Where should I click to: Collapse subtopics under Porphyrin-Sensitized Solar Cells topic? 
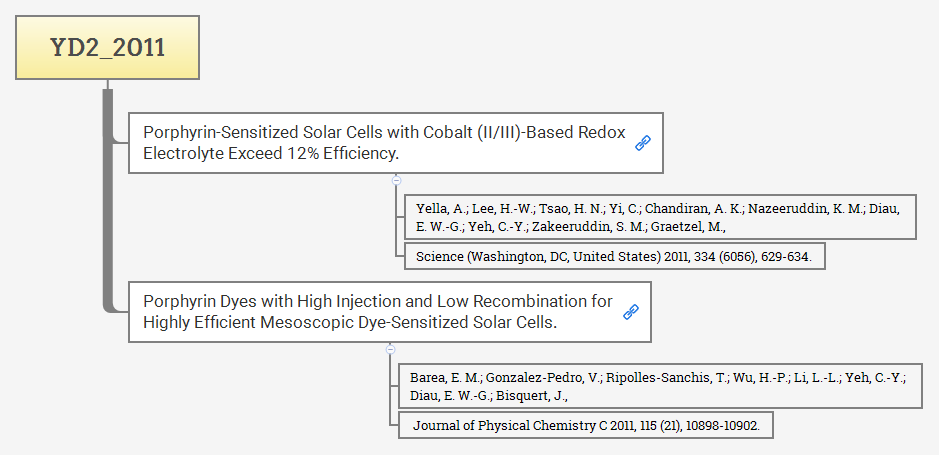click(397, 180)
